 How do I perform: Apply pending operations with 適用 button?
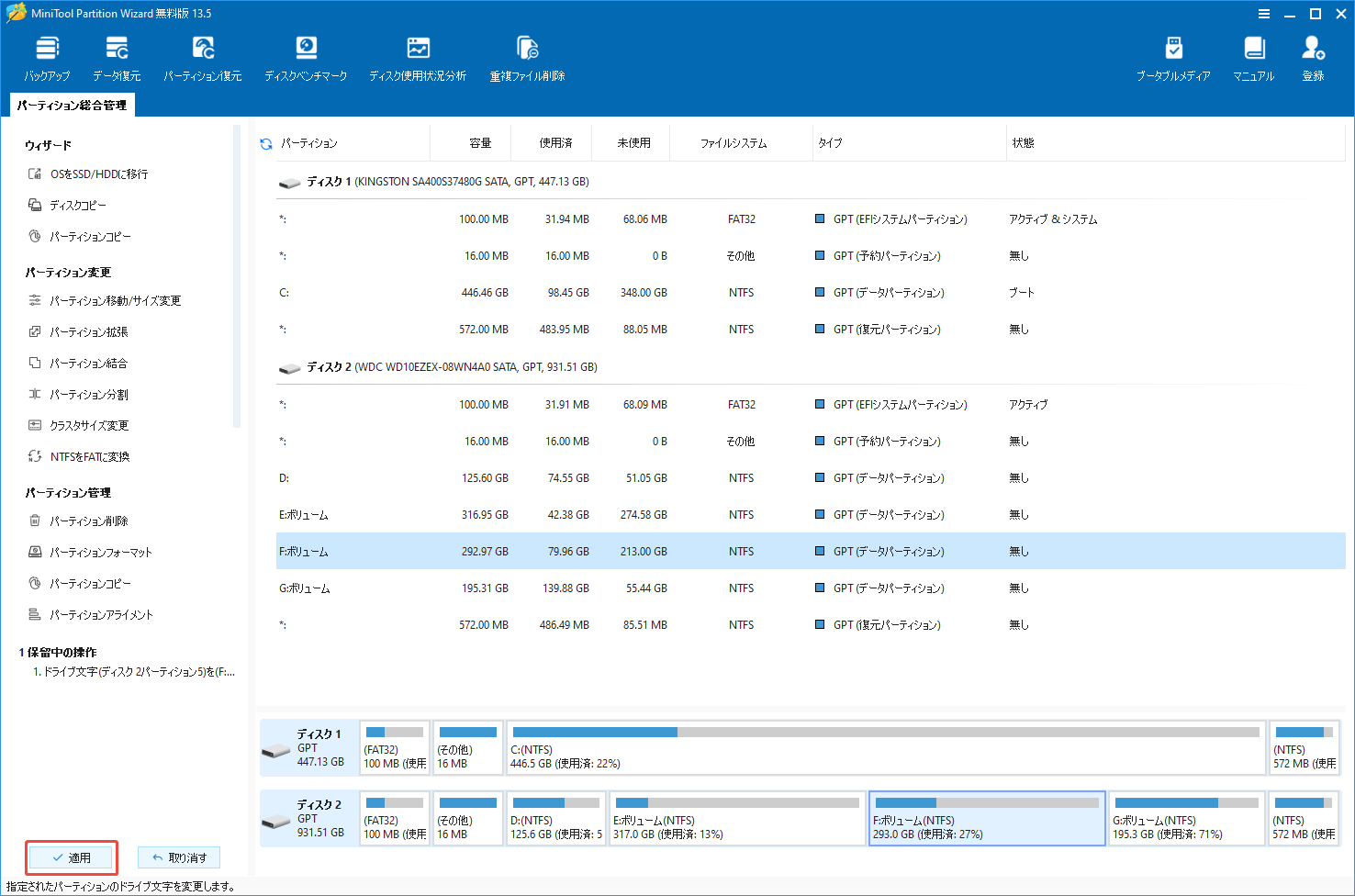tap(73, 857)
